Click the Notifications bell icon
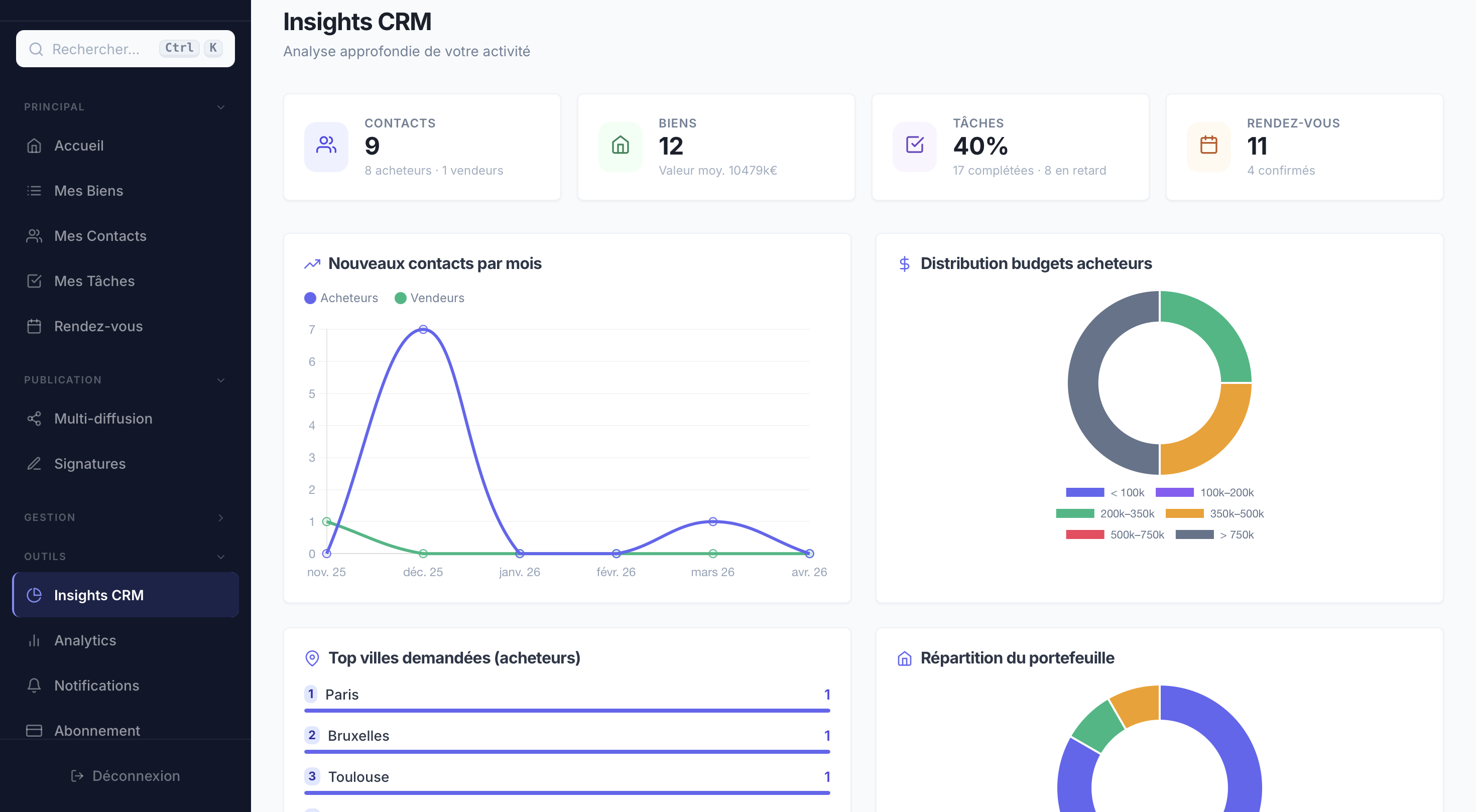This screenshot has height=812, width=1476. click(x=34, y=686)
